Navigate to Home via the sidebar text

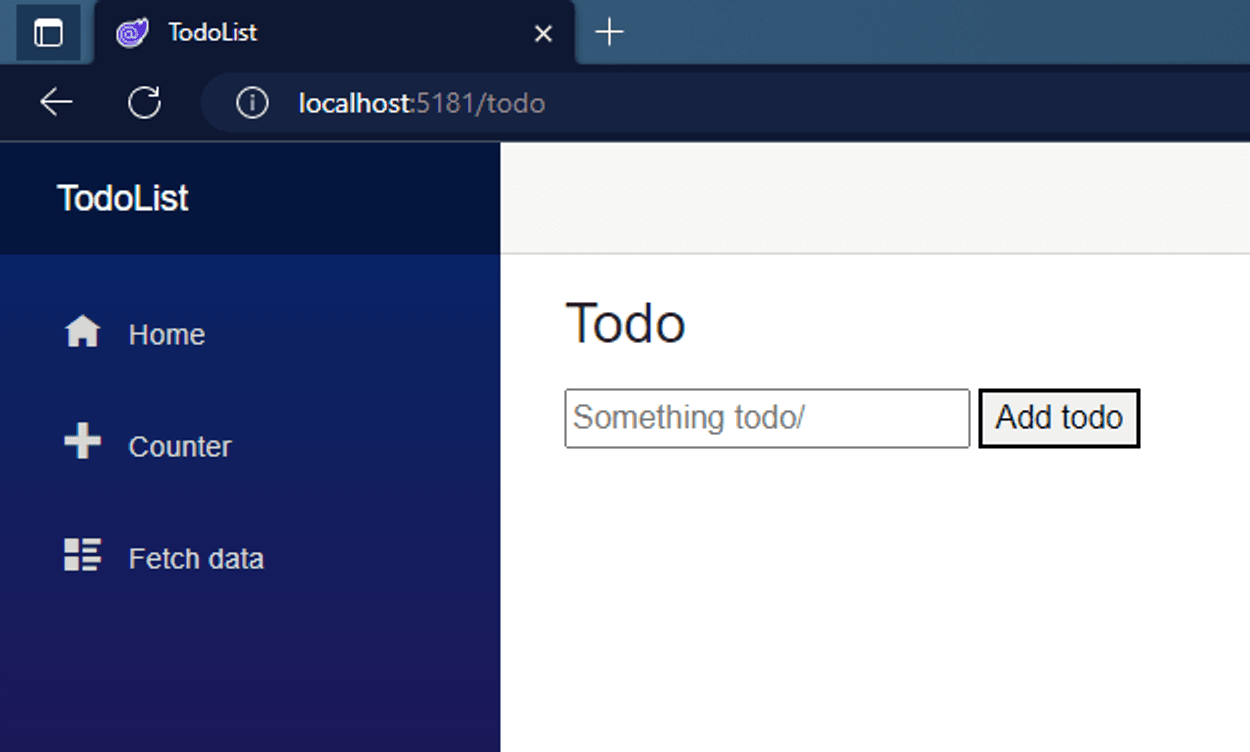coord(166,334)
